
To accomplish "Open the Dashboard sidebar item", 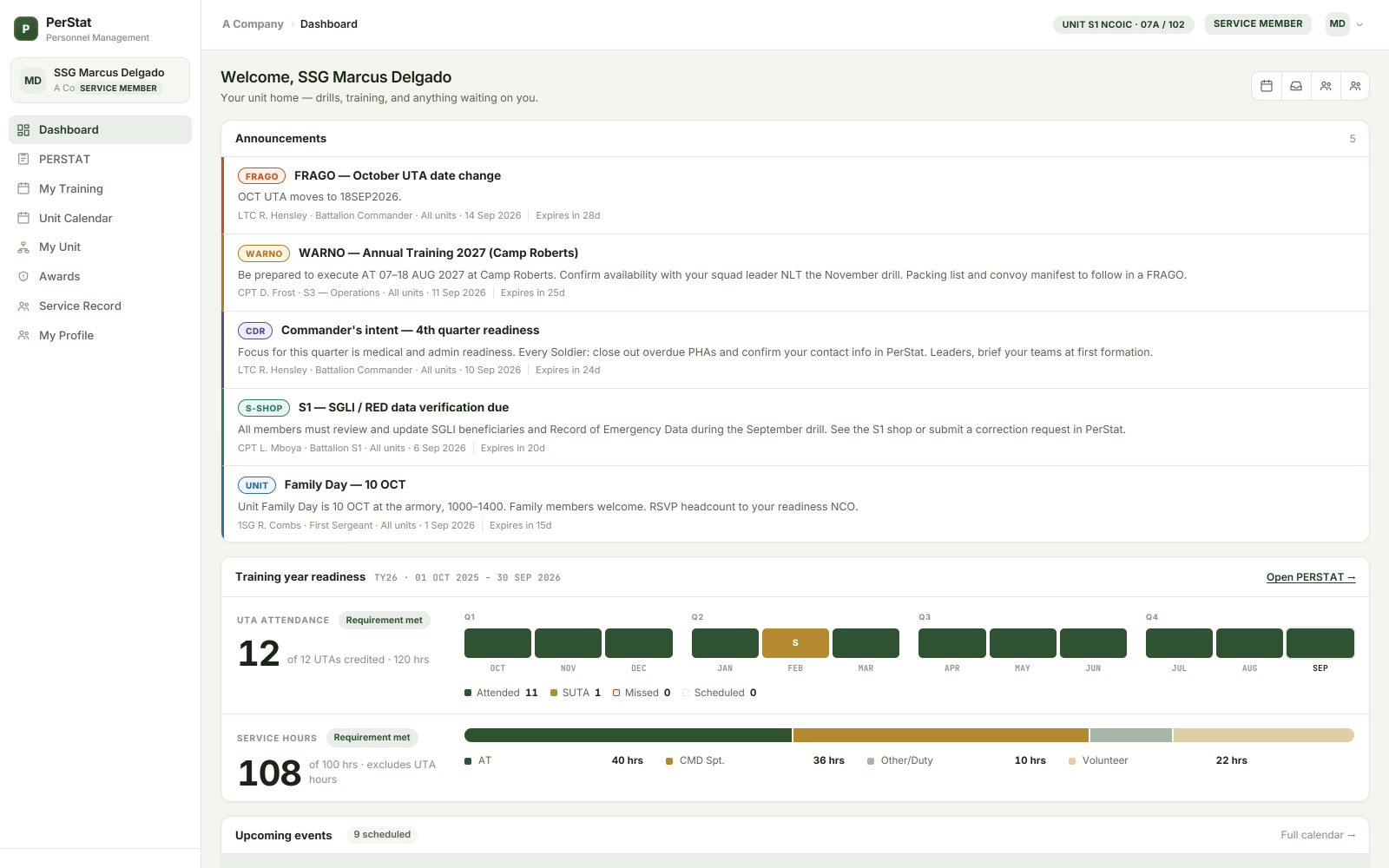I will pos(100,130).
